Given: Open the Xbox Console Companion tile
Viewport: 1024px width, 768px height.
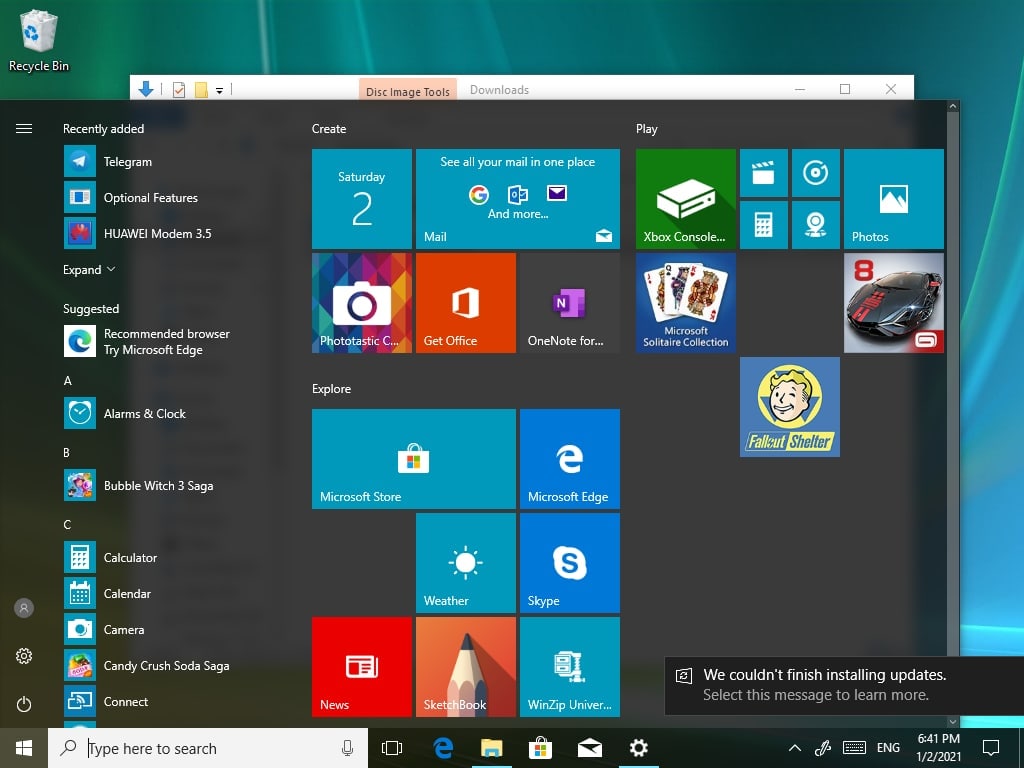Looking at the screenshot, I should point(686,199).
